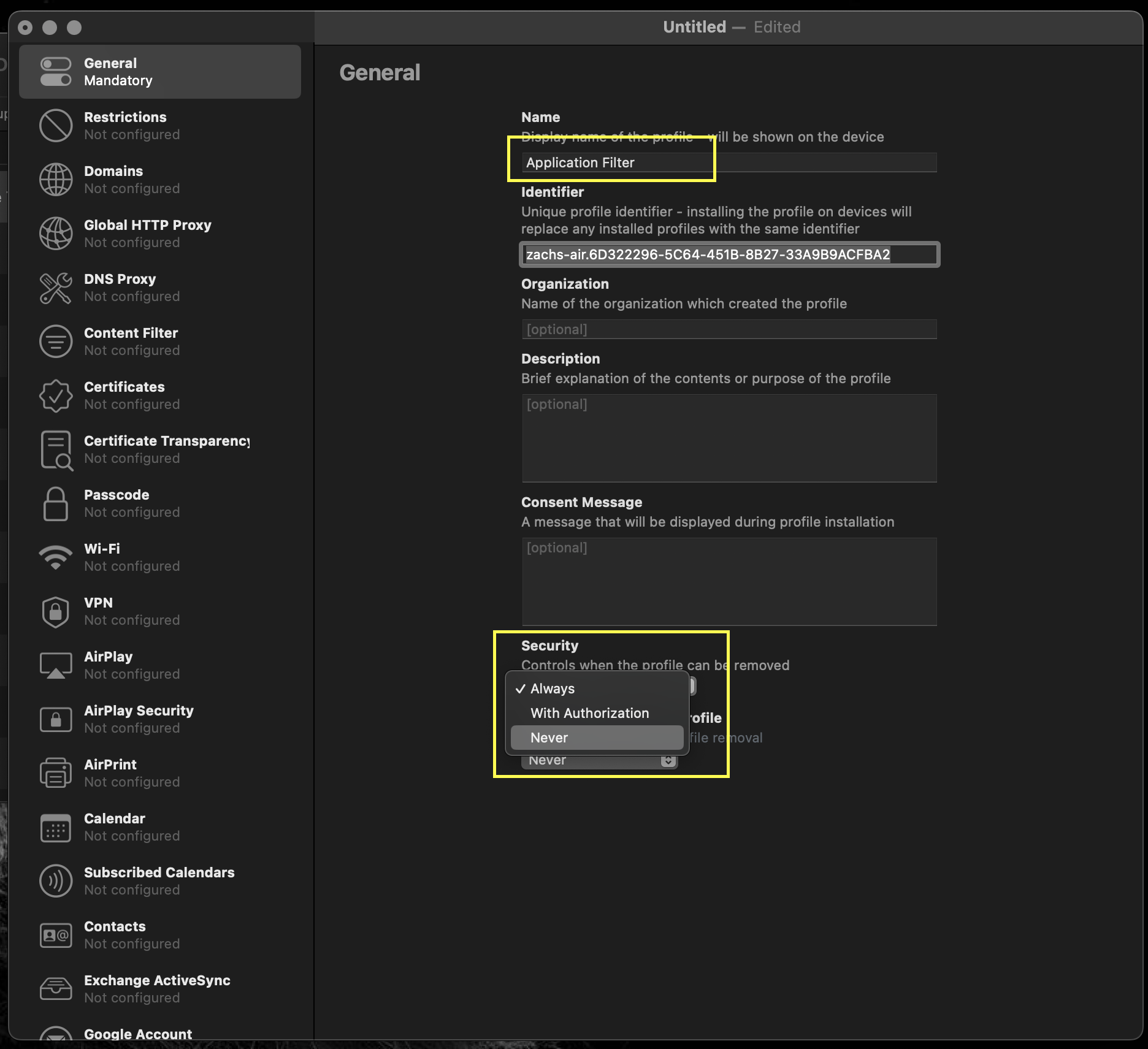The width and height of the screenshot is (1148, 1049).
Task: Select the Restrictions payload icon
Action: point(56,125)
